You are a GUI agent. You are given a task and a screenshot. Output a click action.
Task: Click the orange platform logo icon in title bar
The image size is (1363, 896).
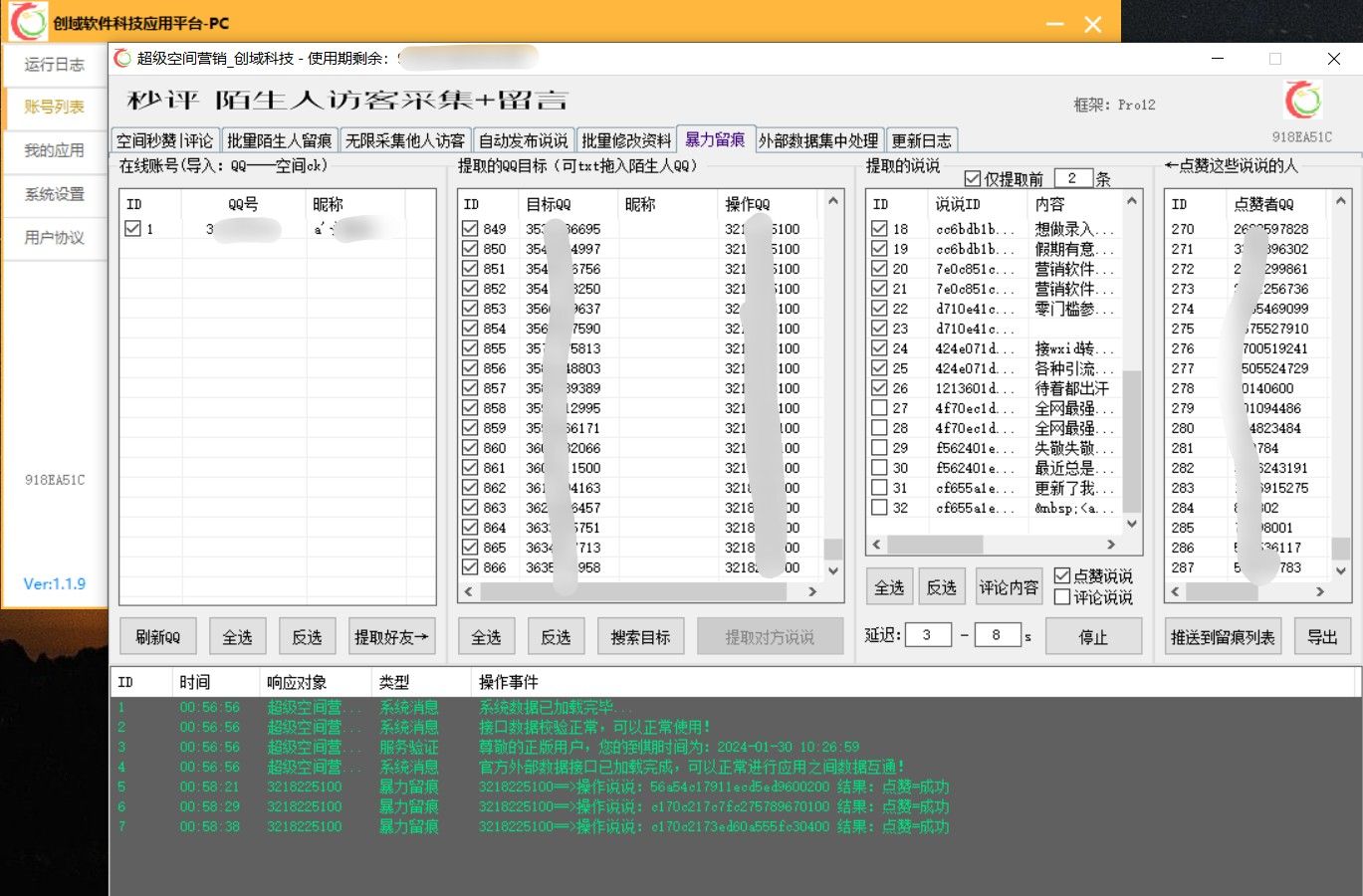pos(28,22)
